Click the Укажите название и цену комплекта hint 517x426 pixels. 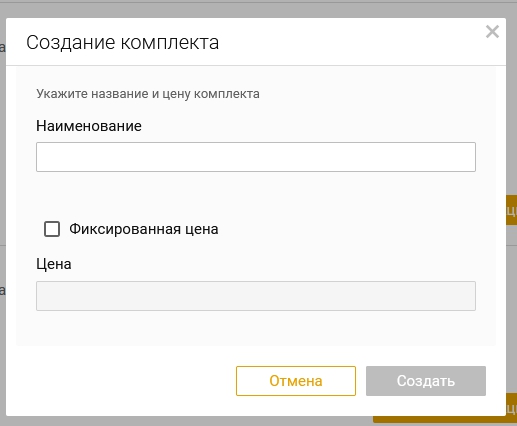click(148, 94)
